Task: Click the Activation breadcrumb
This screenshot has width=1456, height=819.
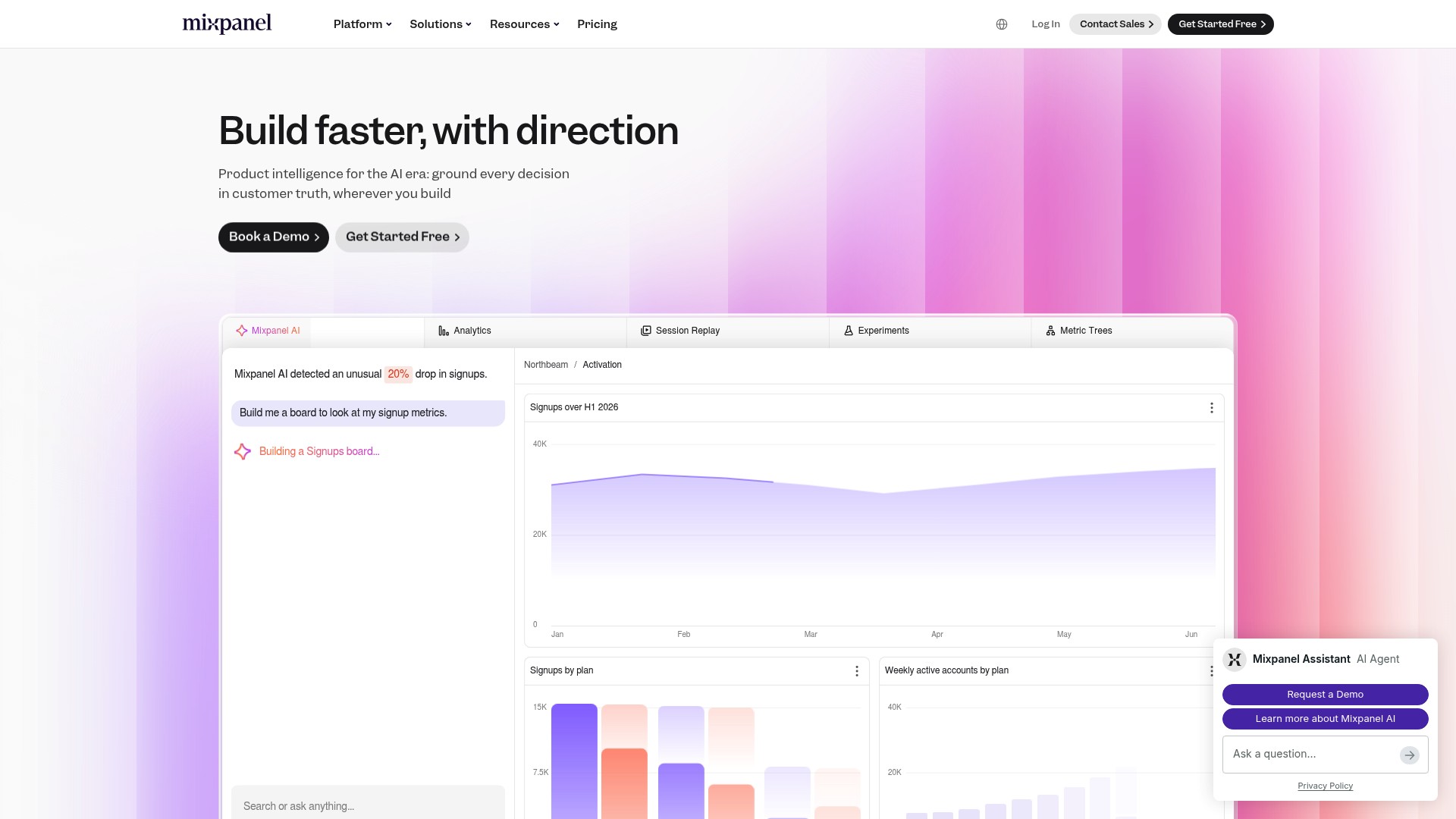Action: pyautogui.click(x=602, y=365)
